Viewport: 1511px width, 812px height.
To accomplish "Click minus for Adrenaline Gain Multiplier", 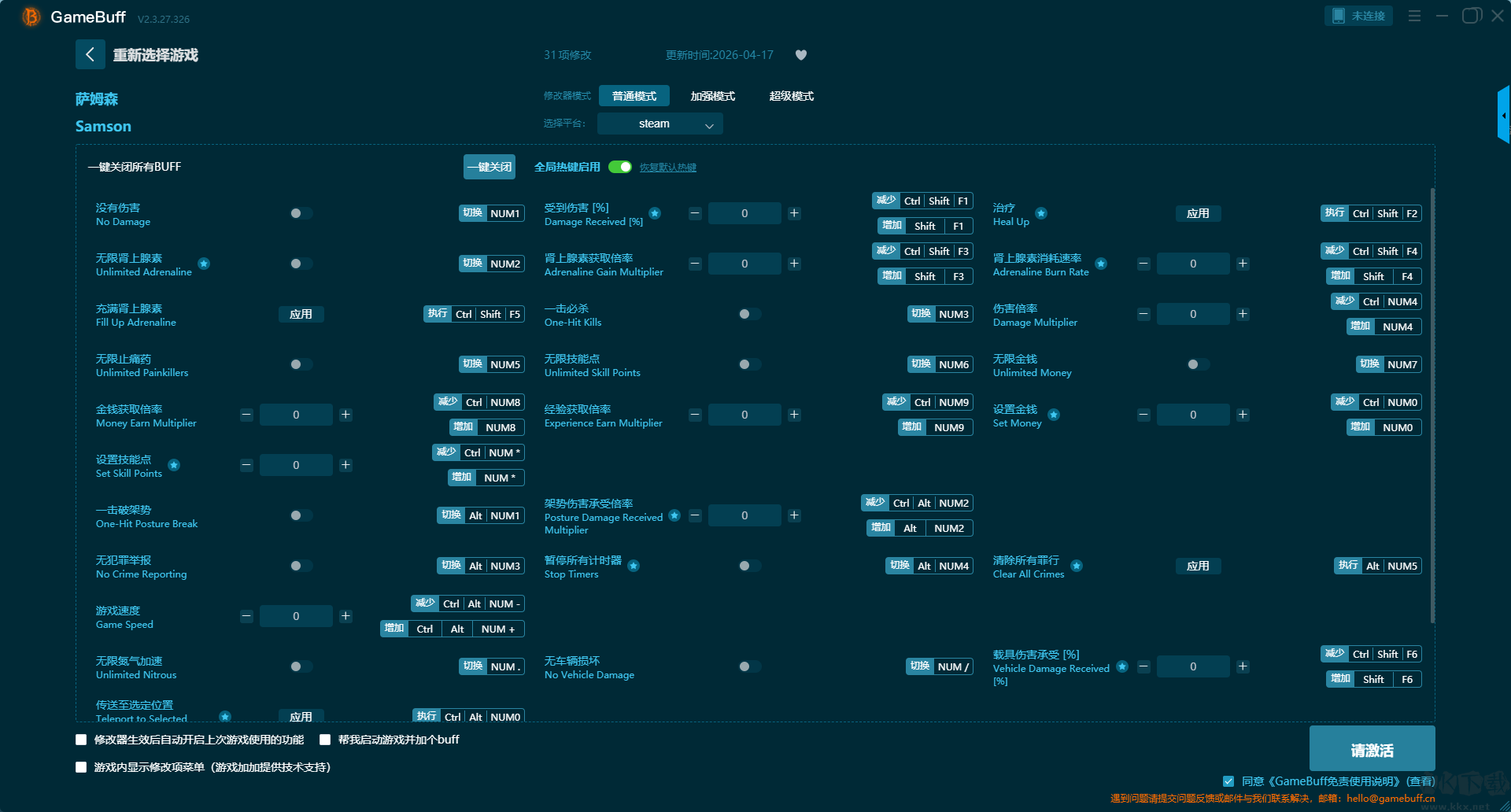I will tap(695, 264).
